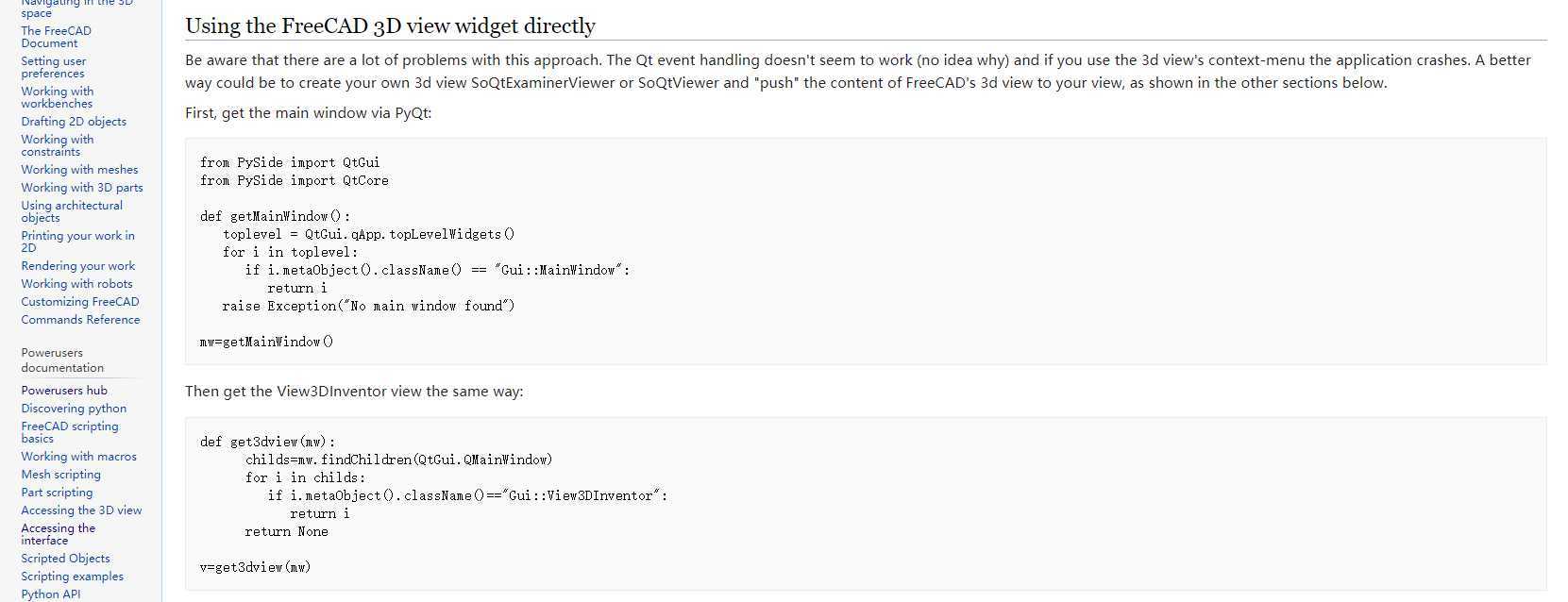Select Accessing the 3D view link
Viewport: 1568px width, 602px height.
coord(81,510)
